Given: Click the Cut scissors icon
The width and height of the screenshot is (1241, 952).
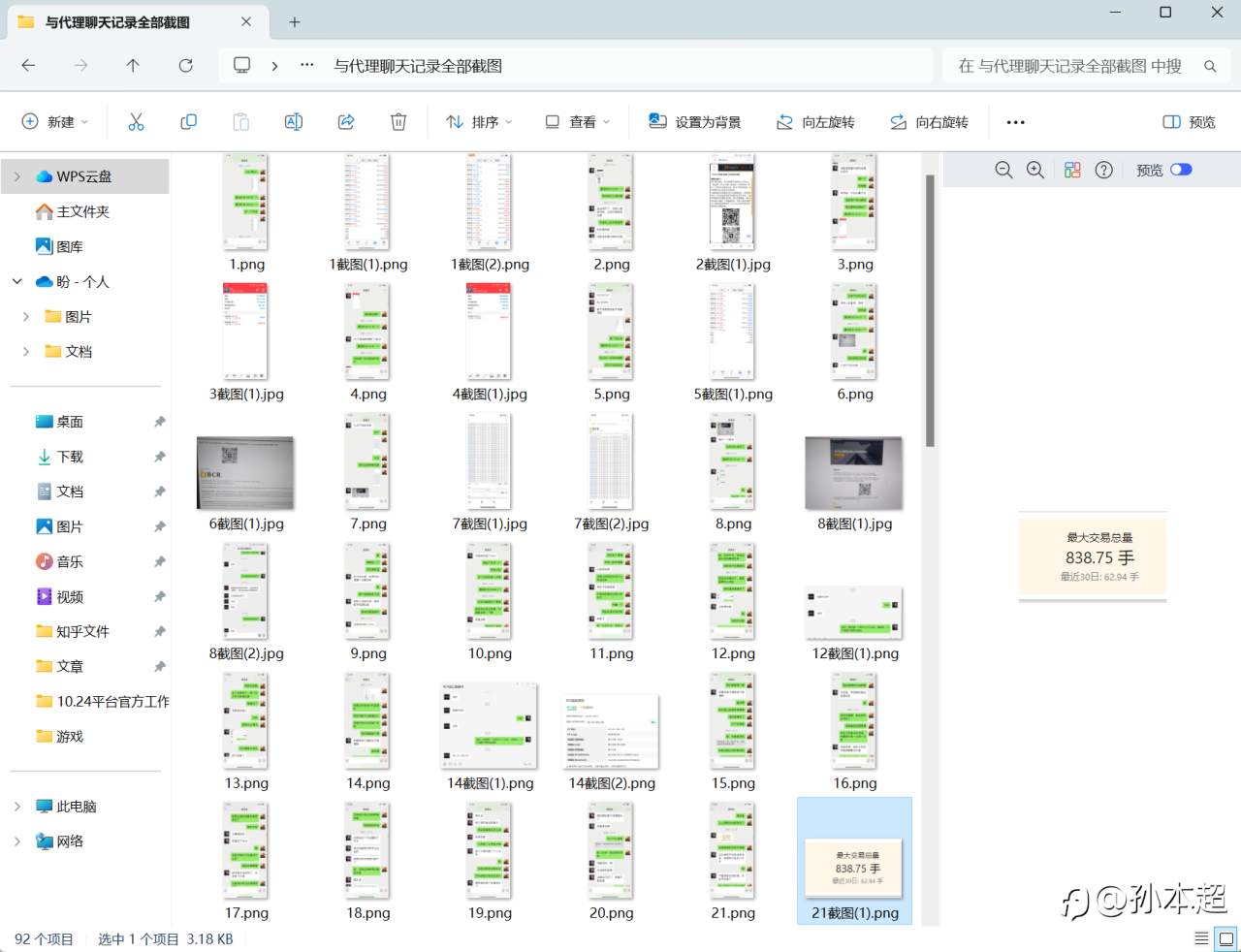Looking at the screenshot, I should [136, 121].
